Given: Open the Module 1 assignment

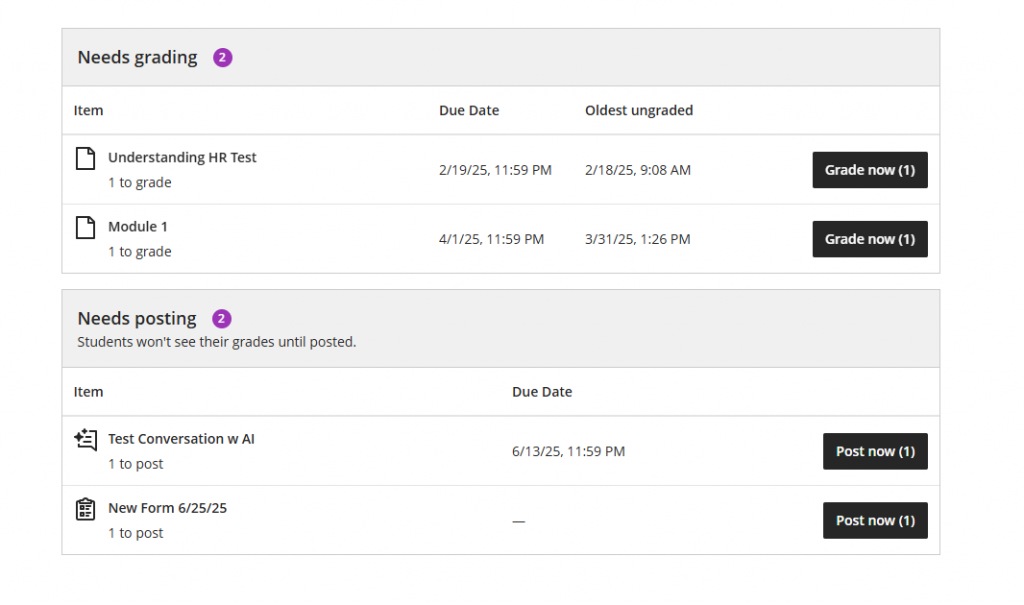Looking at the screenshot, I should coord(138,226).
